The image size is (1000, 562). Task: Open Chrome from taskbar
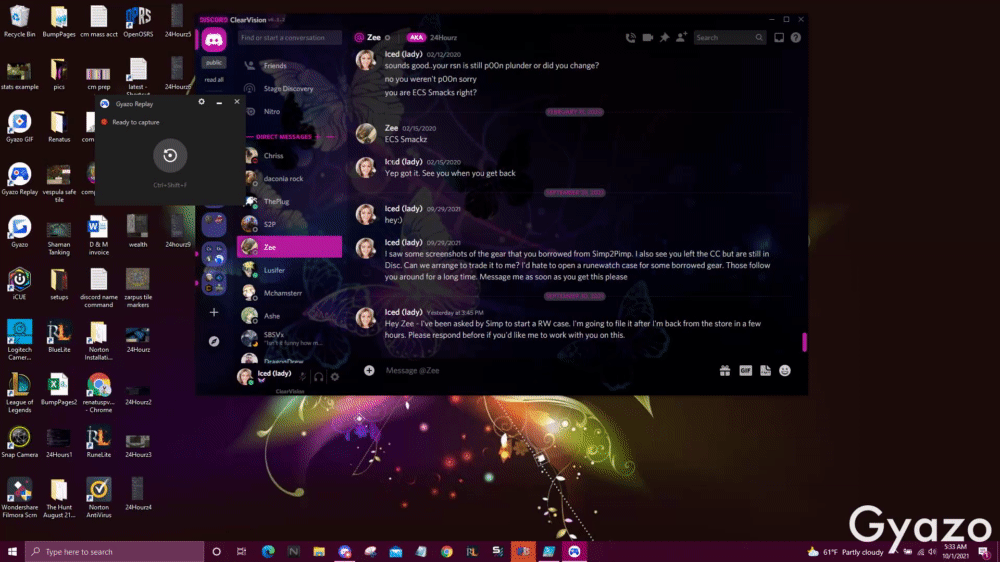pos(446,552)
